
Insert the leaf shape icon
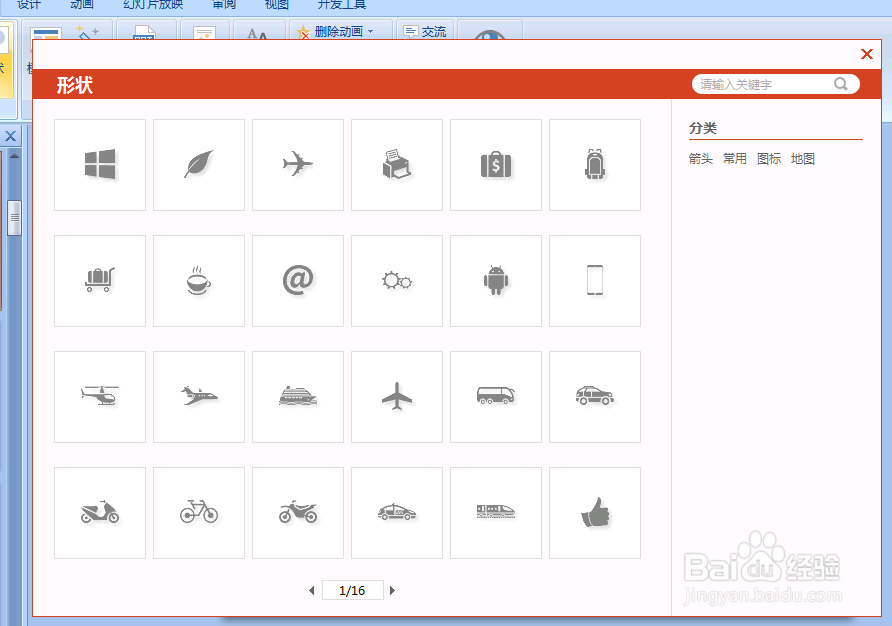(199, 165)
